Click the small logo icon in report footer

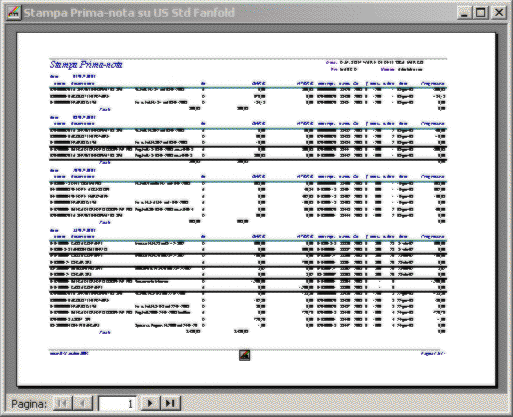pyautogui.click(x=245, y=355)
